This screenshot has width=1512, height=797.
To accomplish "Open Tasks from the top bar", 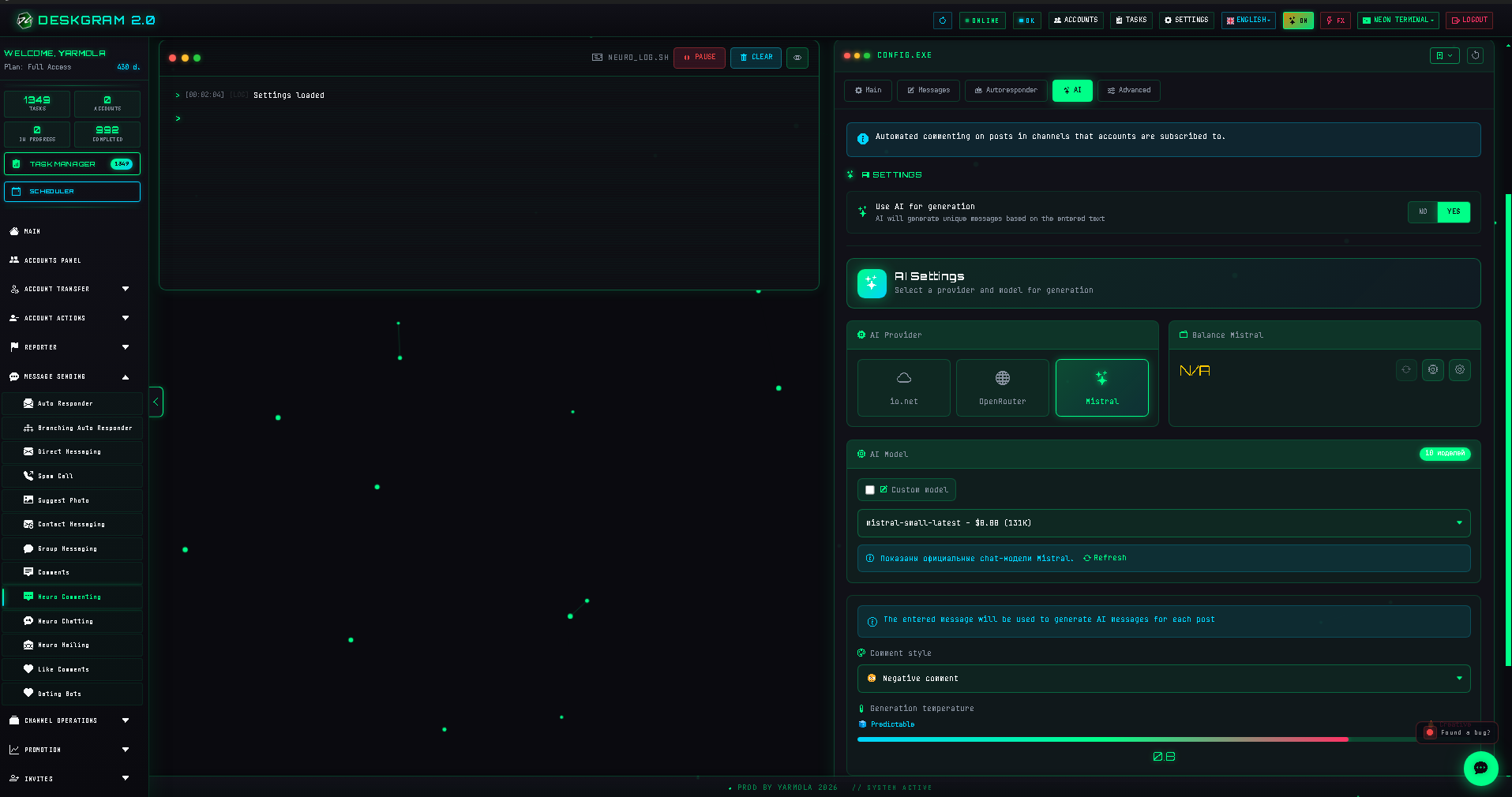I will click(x=1131, y=21).
